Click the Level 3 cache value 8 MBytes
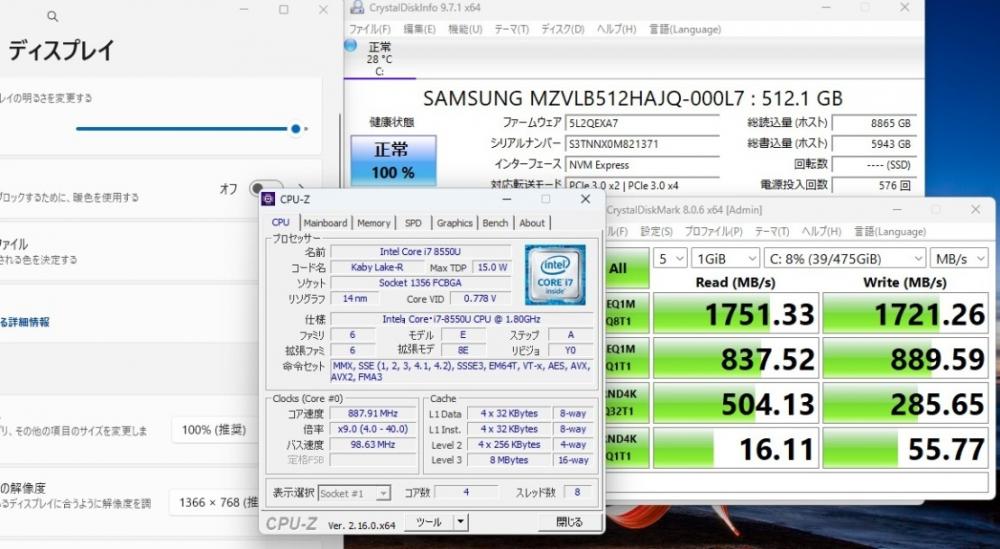Screen dimensions: 1000x549 point(508,460)
